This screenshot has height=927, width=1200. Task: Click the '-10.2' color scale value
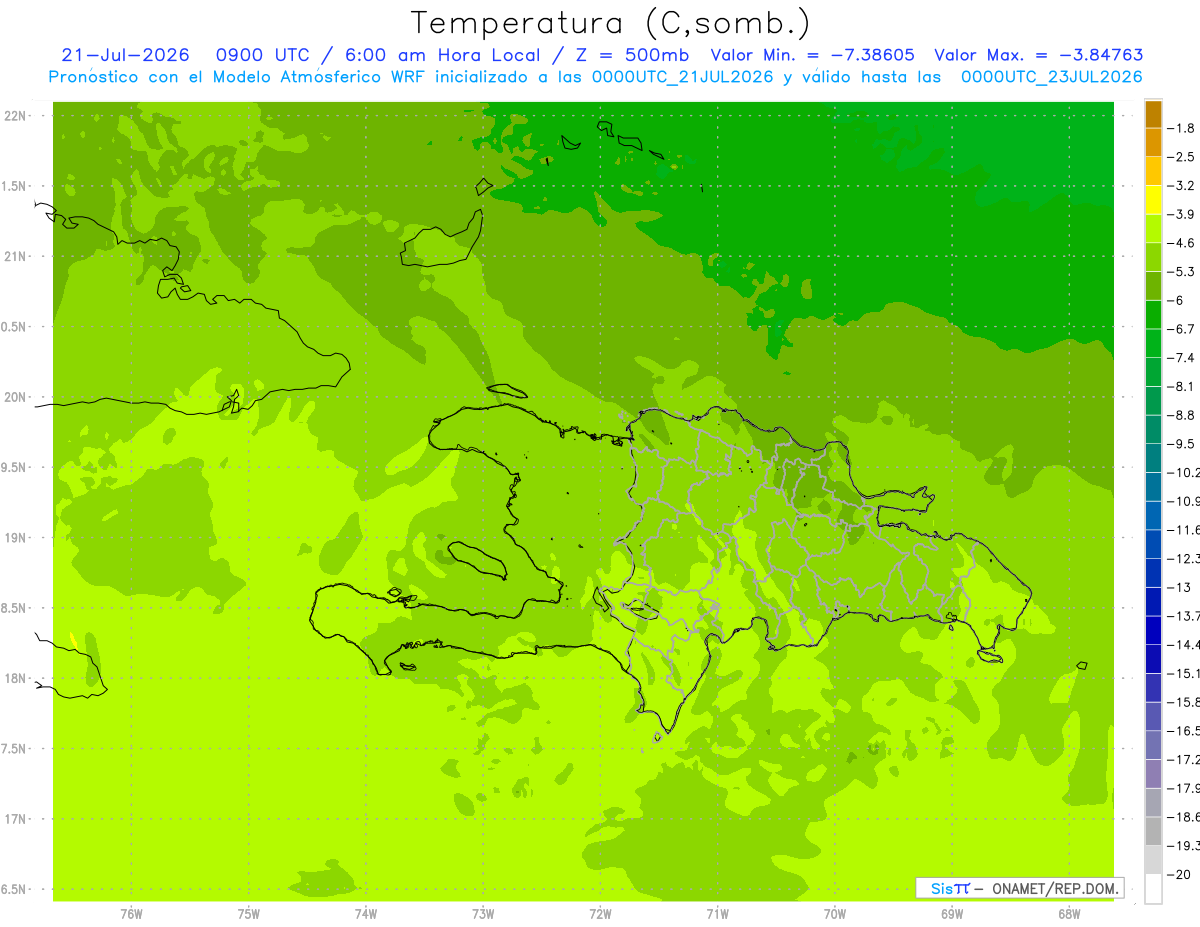[1183, 472]
